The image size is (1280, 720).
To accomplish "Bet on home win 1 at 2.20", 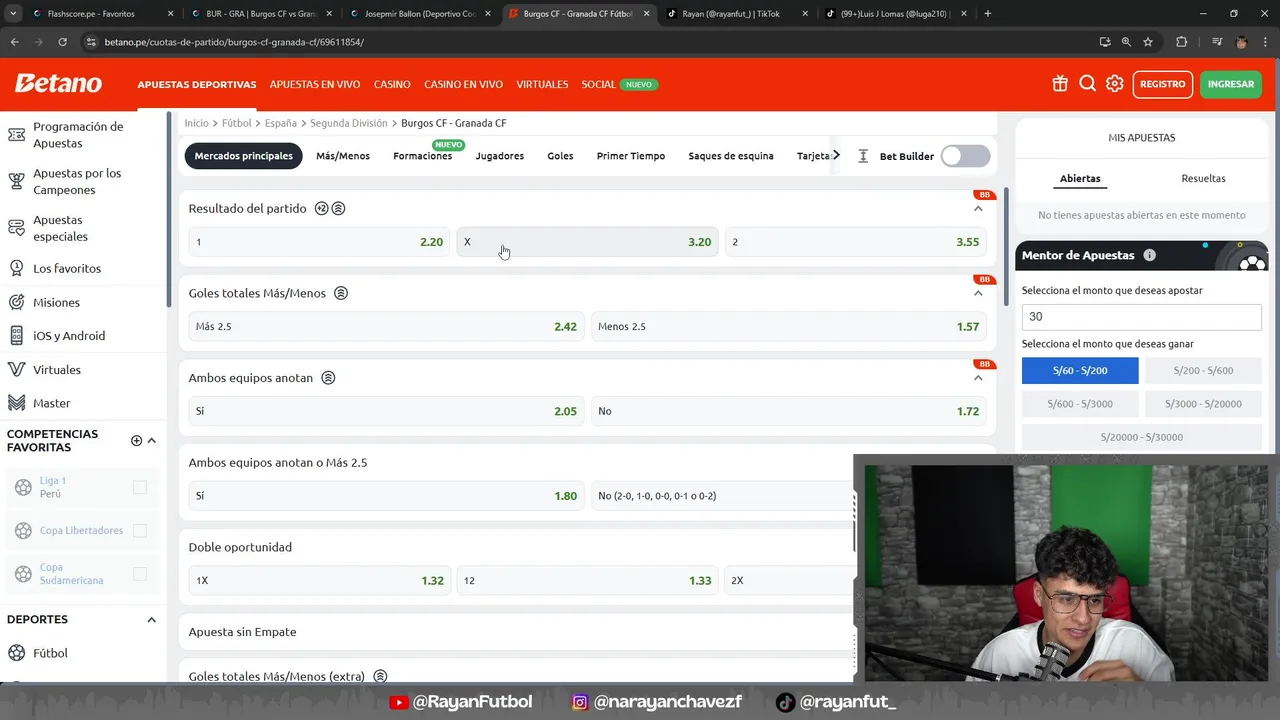I will pyautogui.click(x=319, y=242).
